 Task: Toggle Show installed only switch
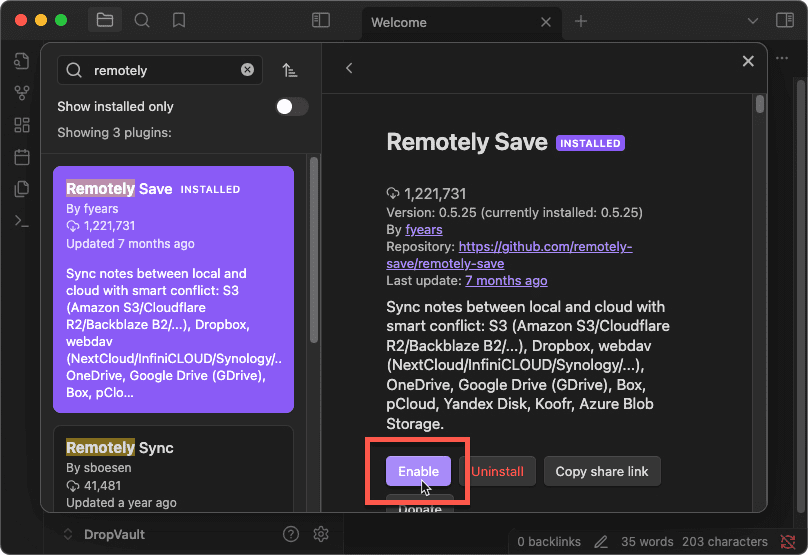(292, 107)
